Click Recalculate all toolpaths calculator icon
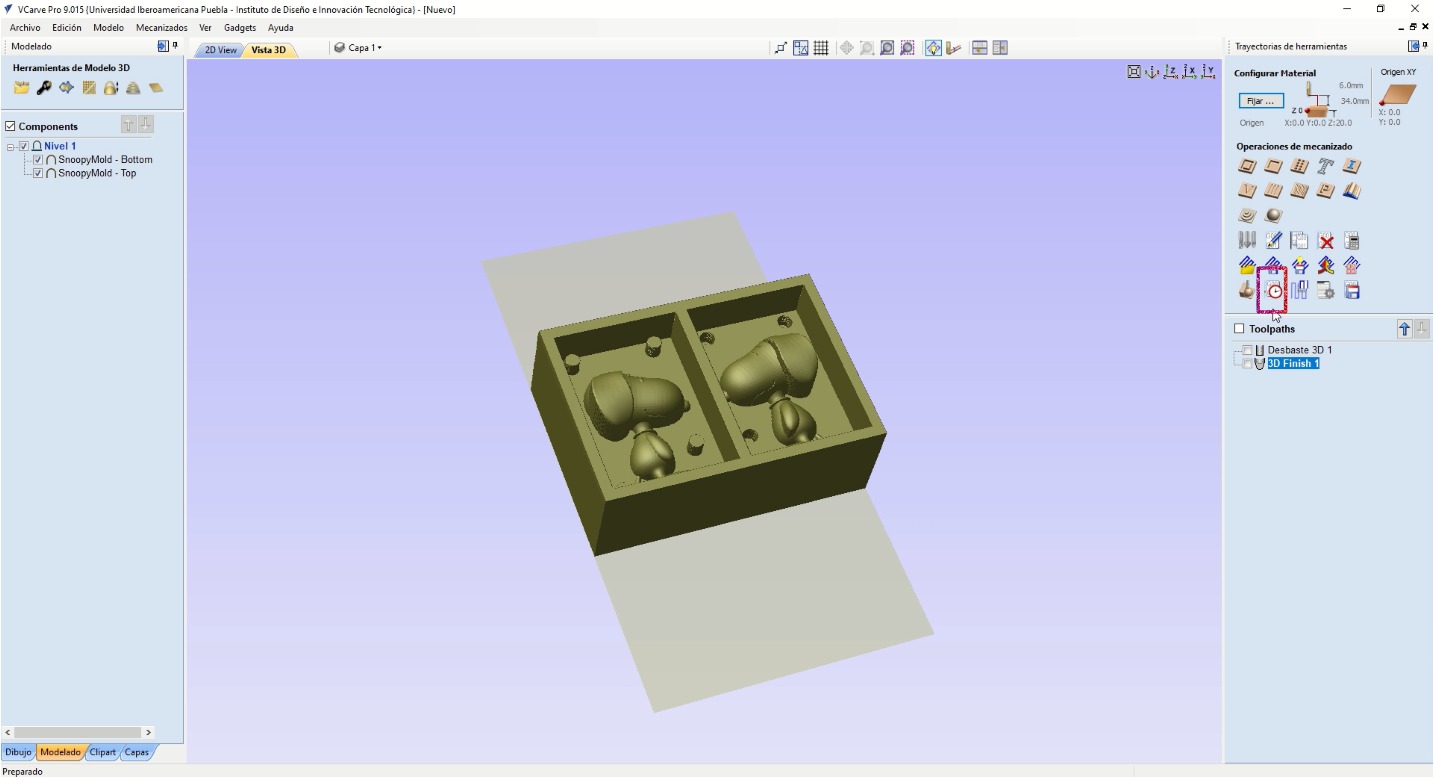The height and width of the screenshot is (778, 1434). coord(1351,241)
